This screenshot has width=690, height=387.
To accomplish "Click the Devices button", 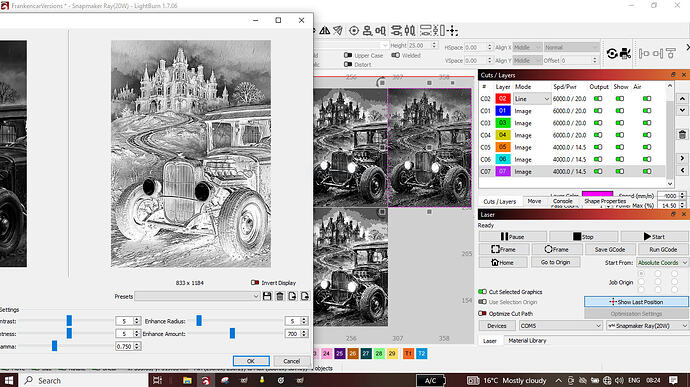I will point(497,326).
